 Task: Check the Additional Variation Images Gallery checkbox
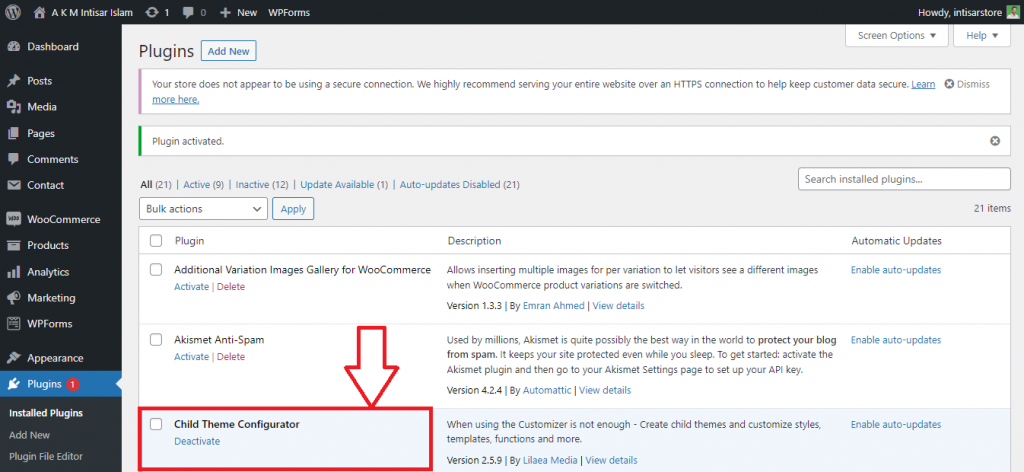pyautogui.click(x=156, y=270)
